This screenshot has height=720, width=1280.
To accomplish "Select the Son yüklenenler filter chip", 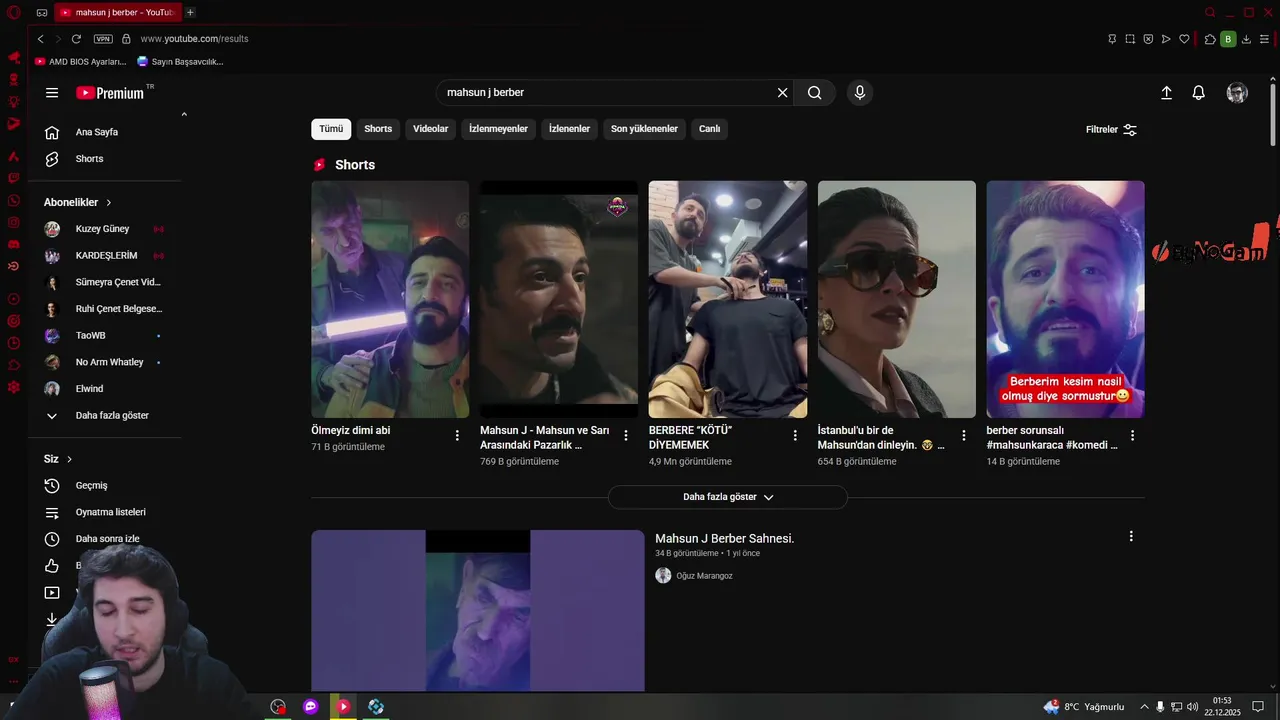I will pyautogui.click(x=644, y=129).
